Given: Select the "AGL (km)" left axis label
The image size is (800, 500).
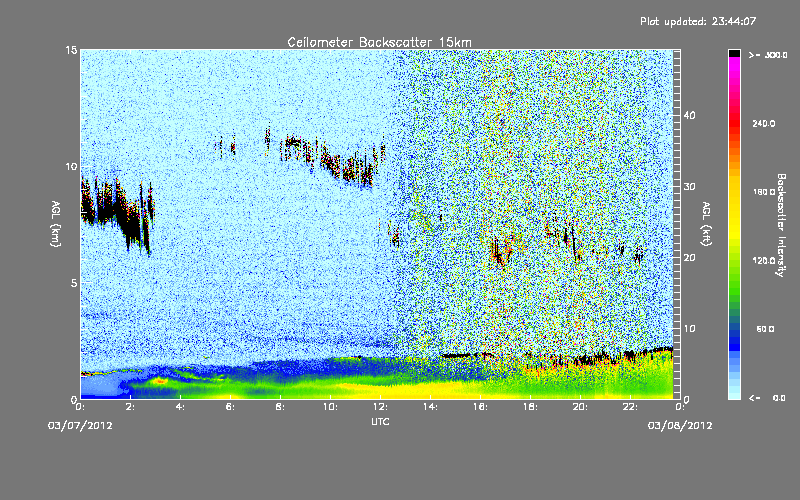Looking at the screenshot, I should click(x=56, y=223).
